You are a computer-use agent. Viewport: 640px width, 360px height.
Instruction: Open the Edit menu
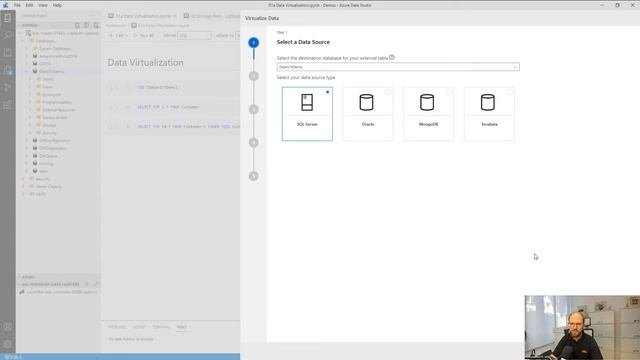pos(29,5)
